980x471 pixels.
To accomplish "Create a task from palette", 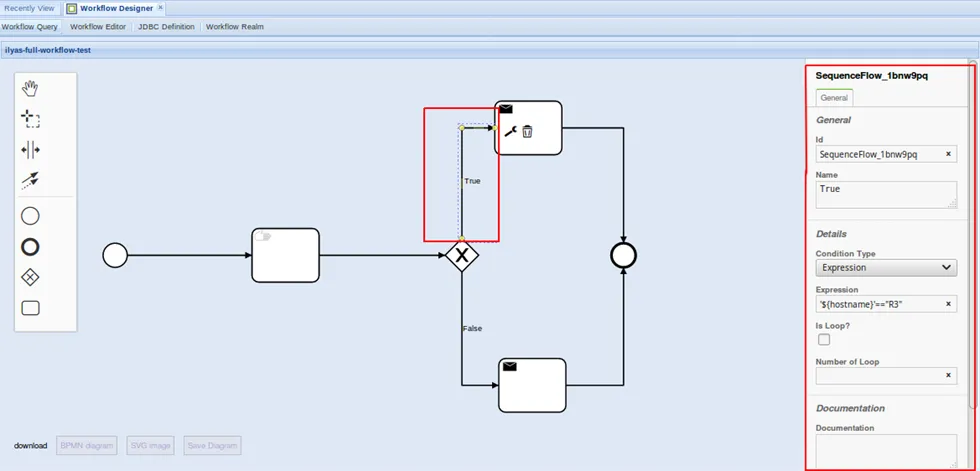I will click(x=30, y=308).
